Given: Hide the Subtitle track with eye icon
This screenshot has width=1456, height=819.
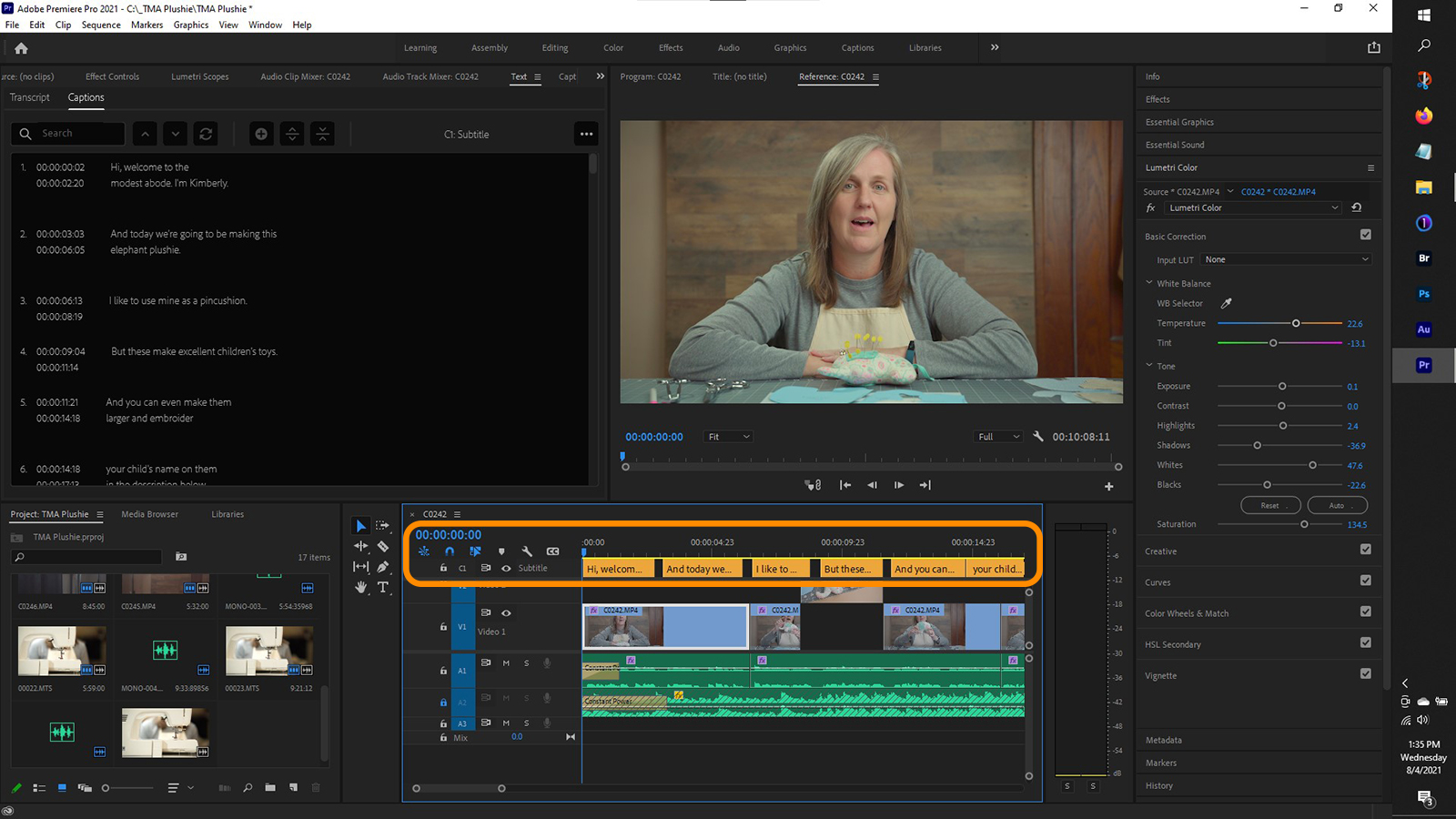Looking at the screenshot, I should 506,569.
